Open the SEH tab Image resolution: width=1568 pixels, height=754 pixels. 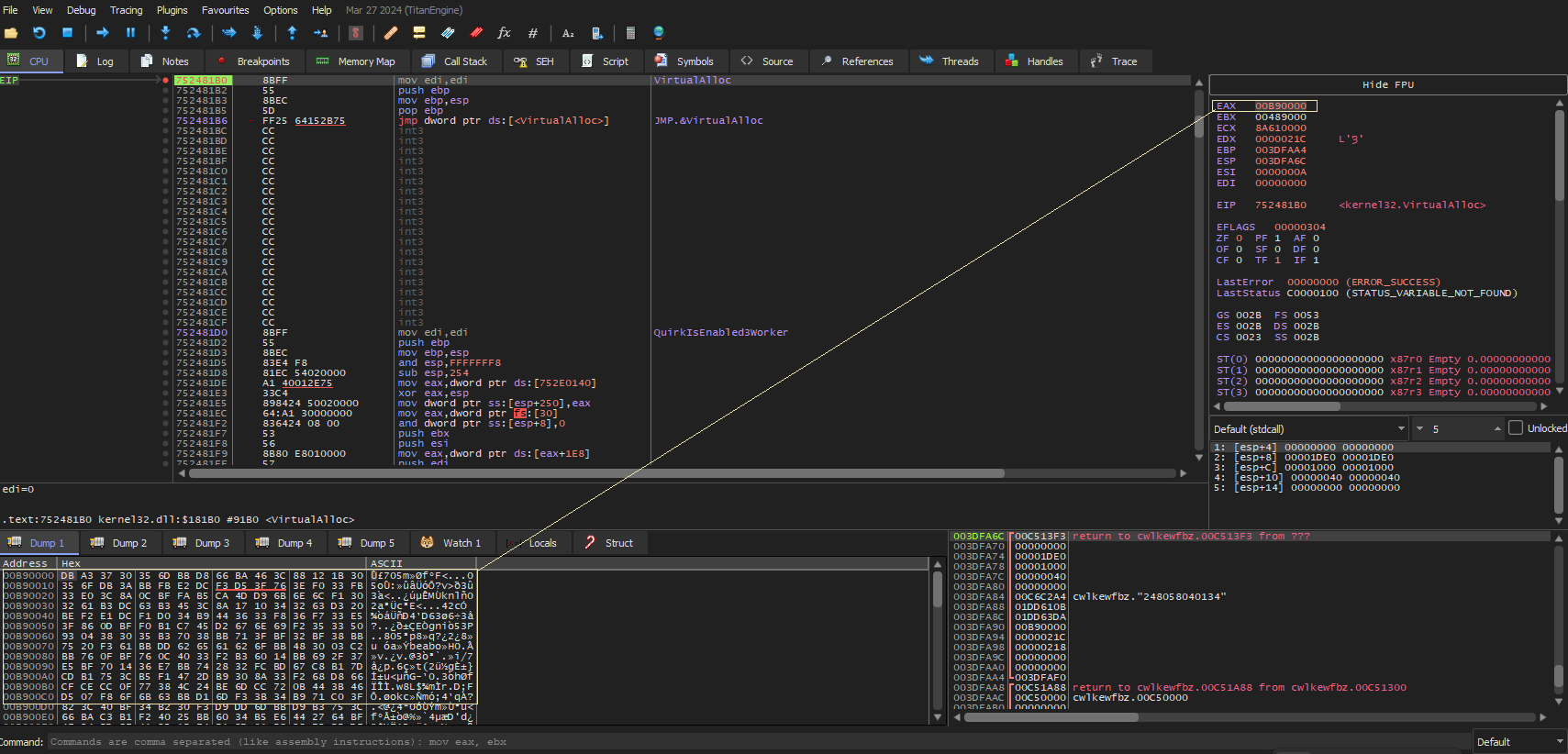(534, 61)
